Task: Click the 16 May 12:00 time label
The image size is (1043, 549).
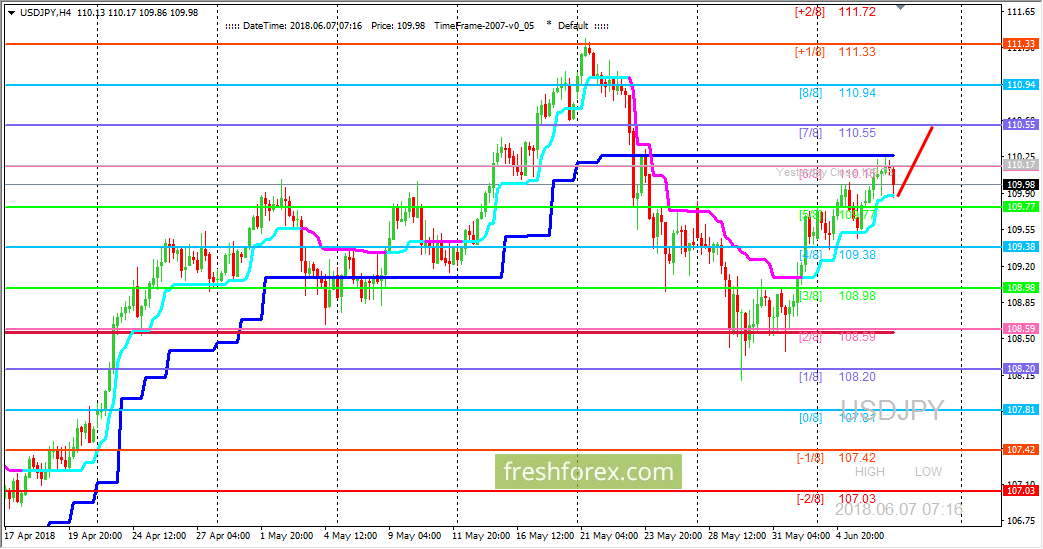Action: (x=545, y=536)
